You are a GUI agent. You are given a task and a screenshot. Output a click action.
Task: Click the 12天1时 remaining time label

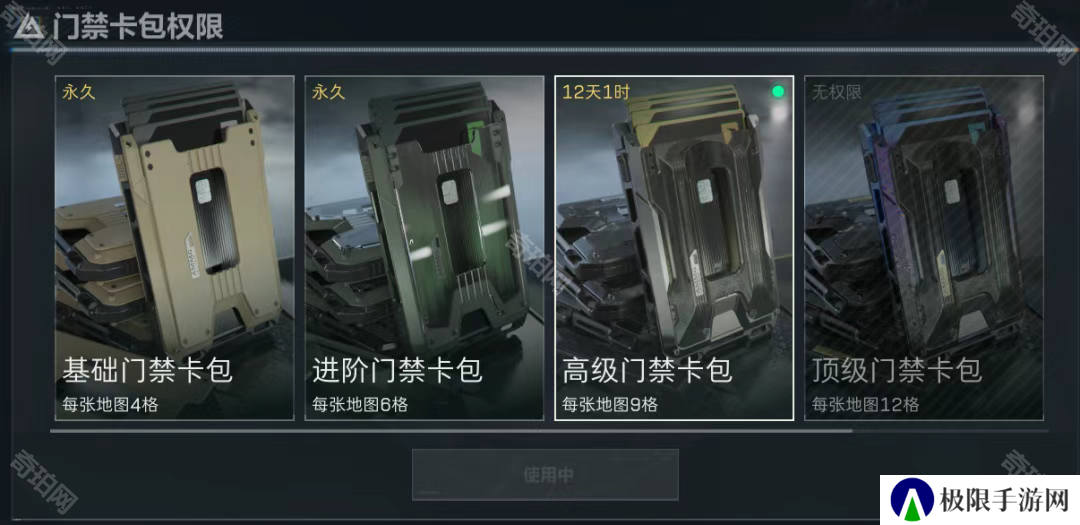click(596, 92)
